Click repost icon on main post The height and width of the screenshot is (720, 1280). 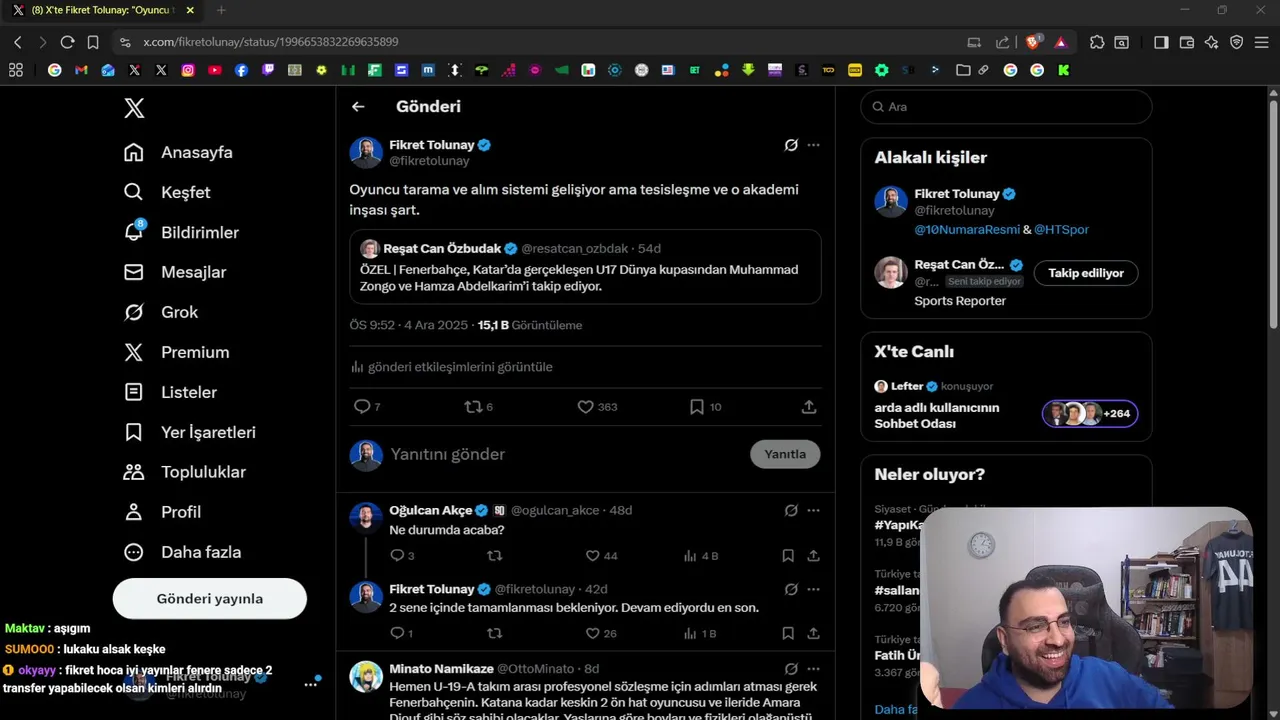pos(473,406)
